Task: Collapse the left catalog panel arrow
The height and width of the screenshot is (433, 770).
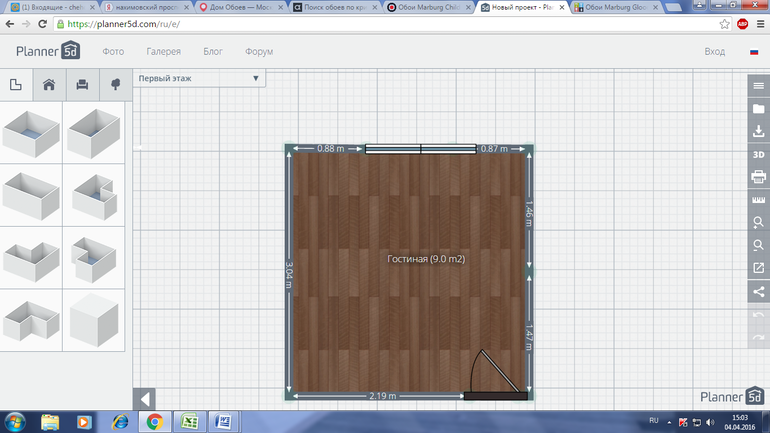Action: 145,399
